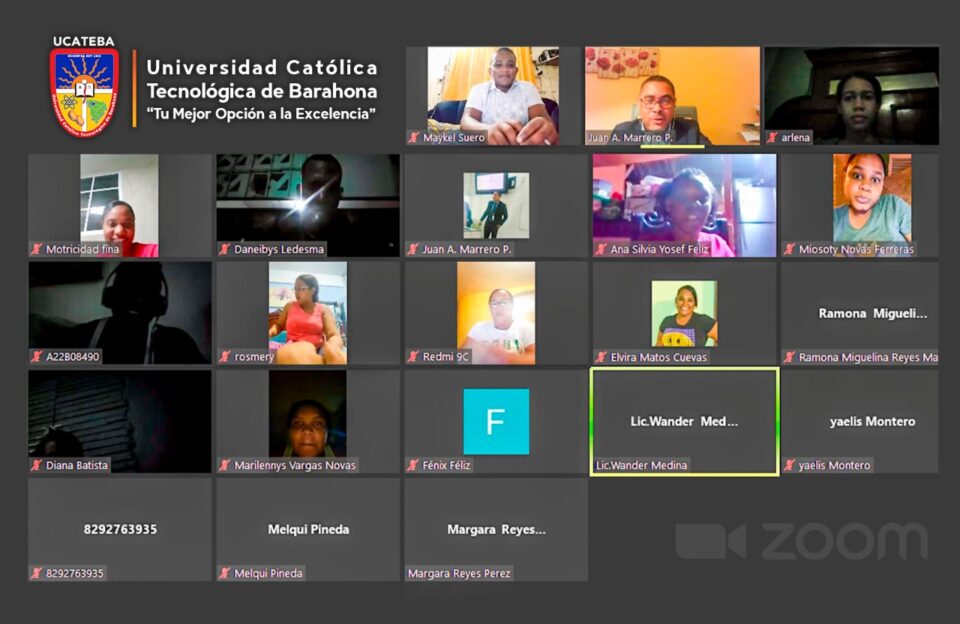
Task: Select the blue F avatar of Fénix Féliz
Action: click(495, 421)
